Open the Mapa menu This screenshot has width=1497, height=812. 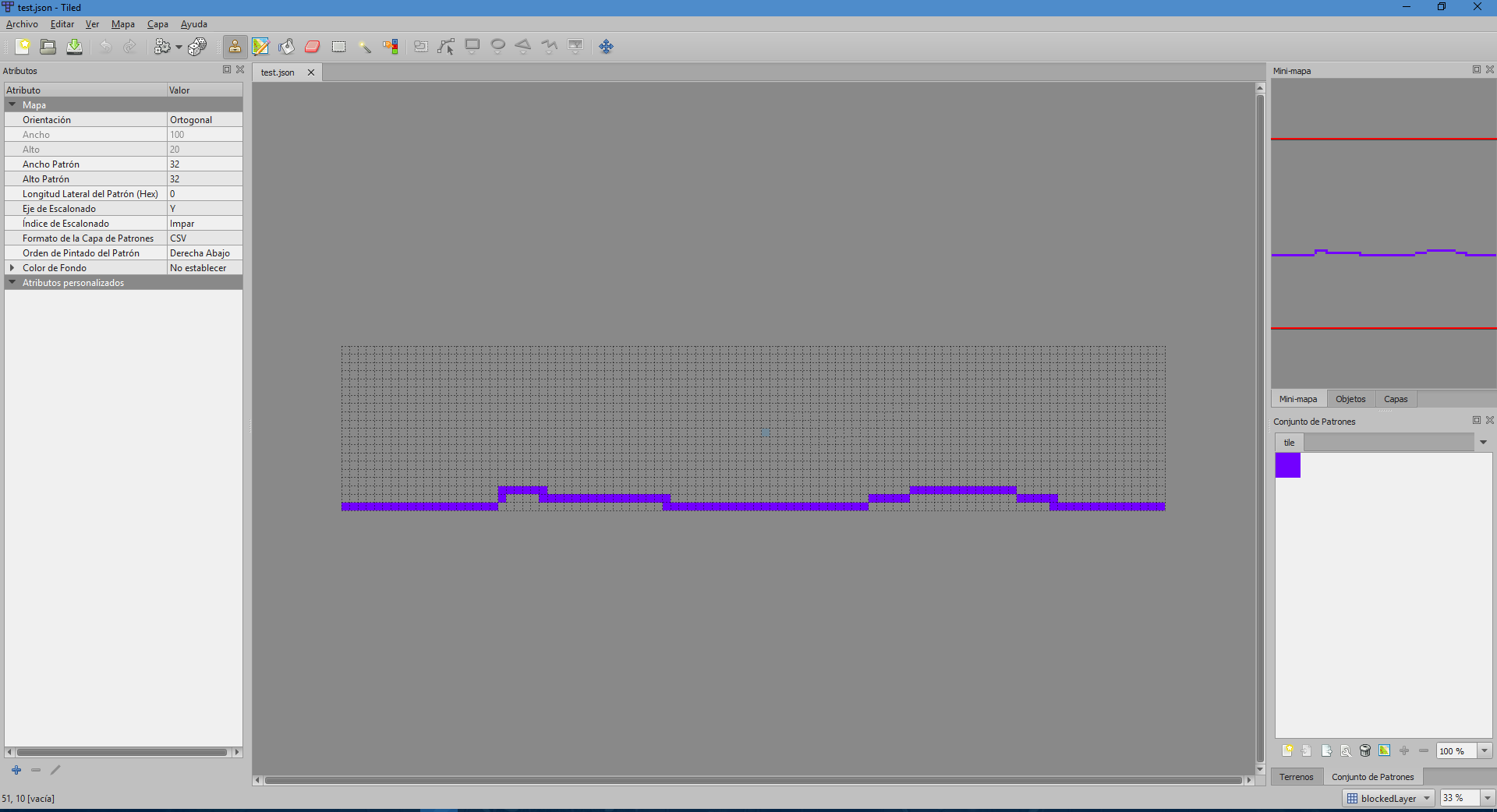[x=122, y=24]
